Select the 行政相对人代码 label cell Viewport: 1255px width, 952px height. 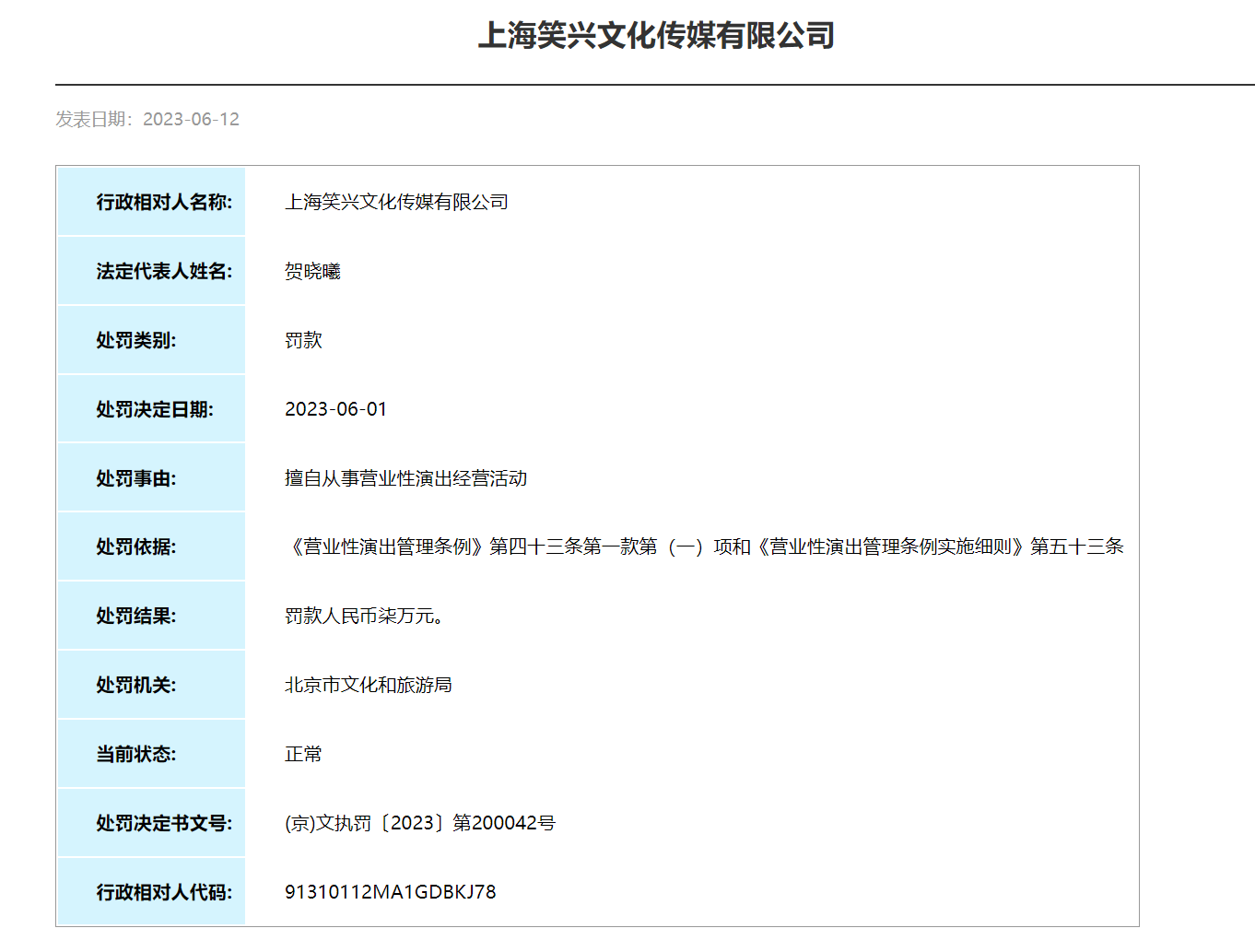point(152,892)
